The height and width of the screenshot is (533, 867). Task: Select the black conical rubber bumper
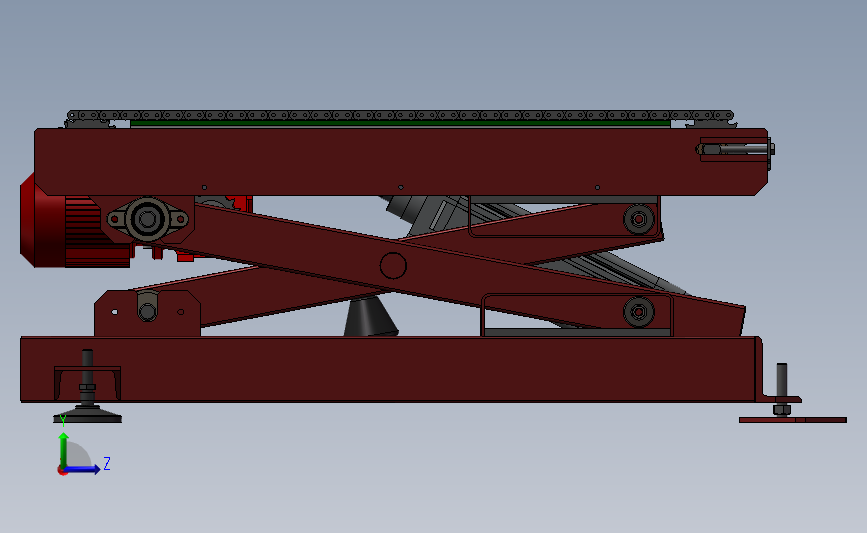coord(370,316)
